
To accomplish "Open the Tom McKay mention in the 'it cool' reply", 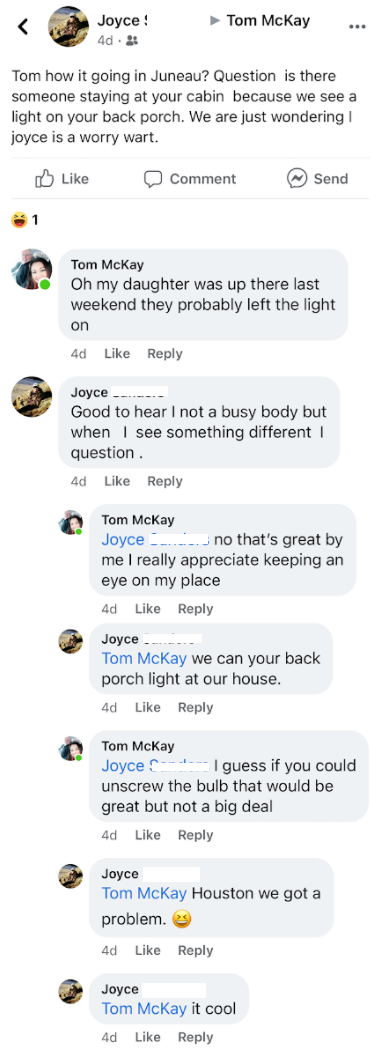I will tap(144, 1009).
